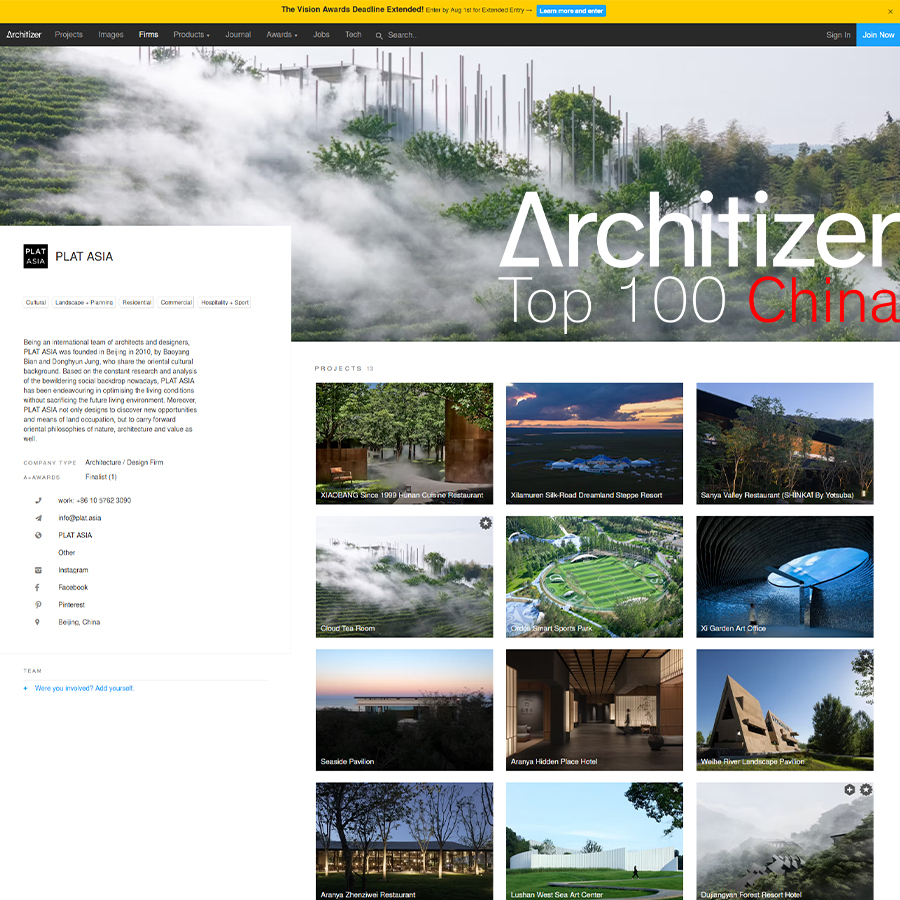
Task: Select the Landscape + Planning tag
Action: tap(84, 302)
